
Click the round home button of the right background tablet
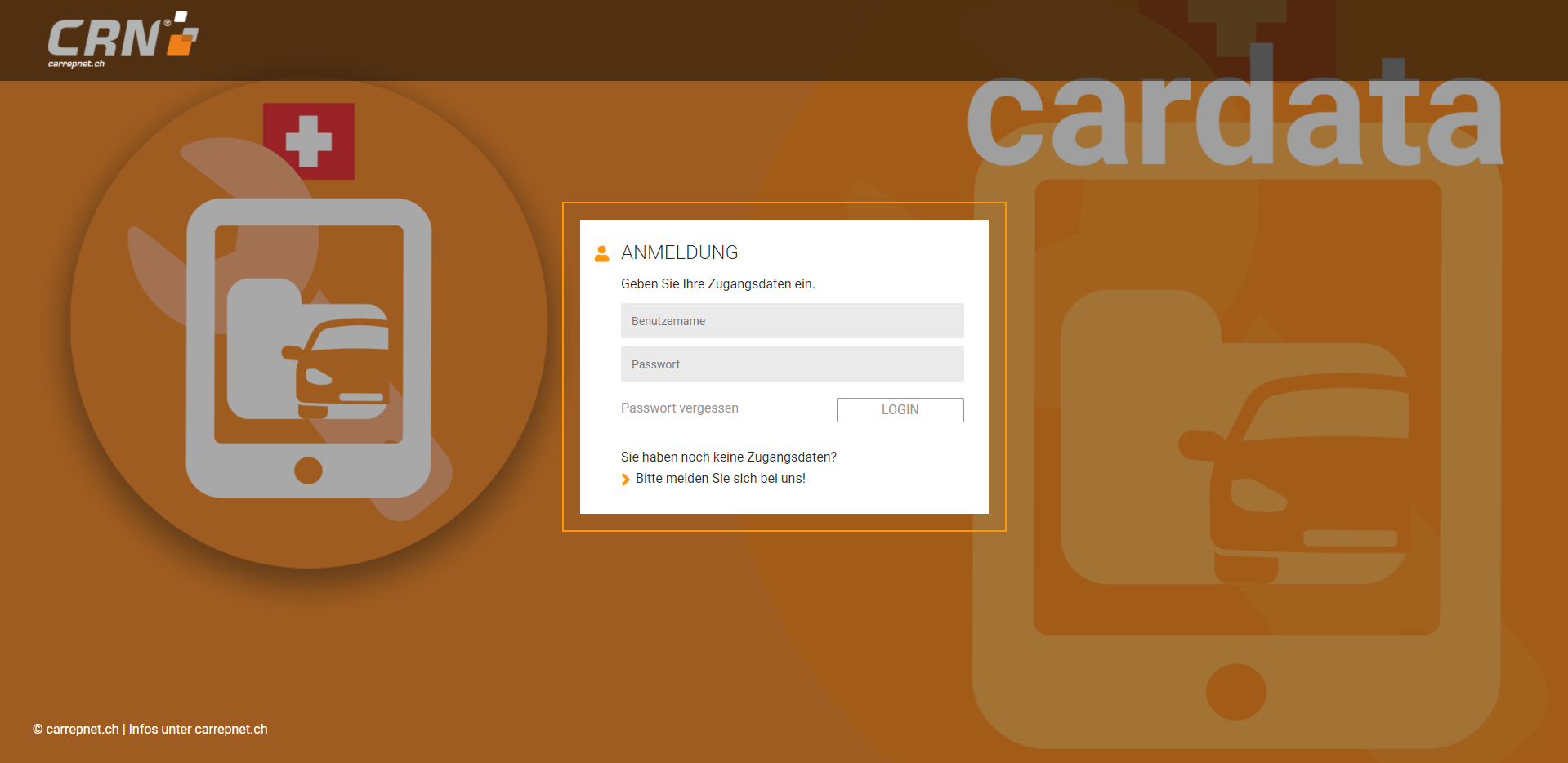coord(1235,691)
